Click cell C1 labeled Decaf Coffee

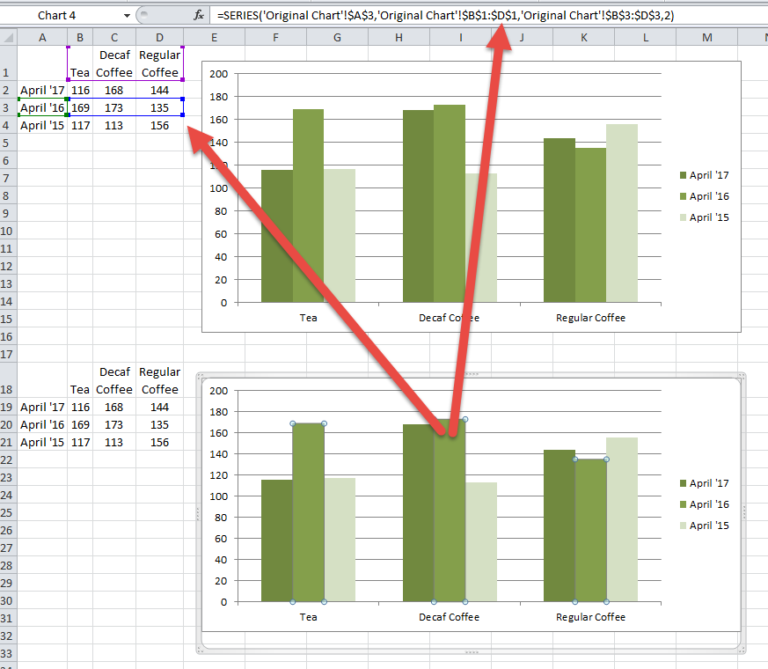coord(114,64)
